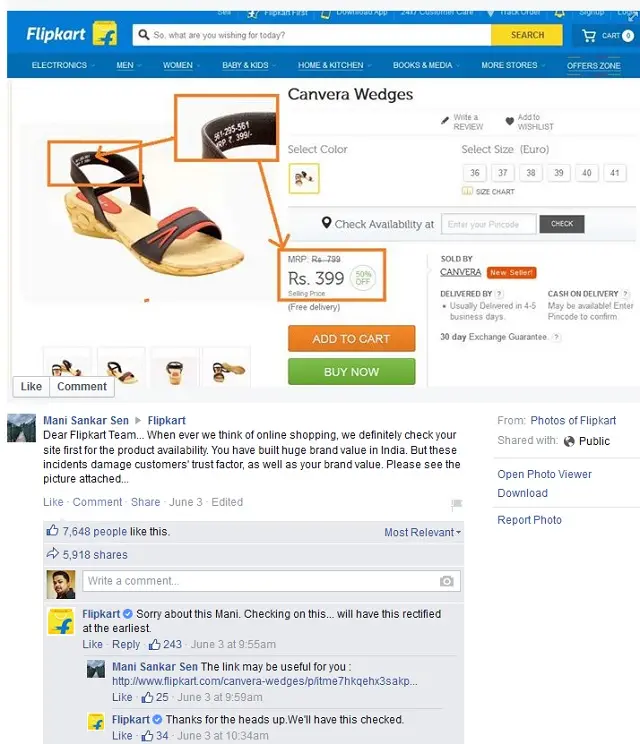Select the wedge color swatch
The image size is (640, 744).
[303, 178]
